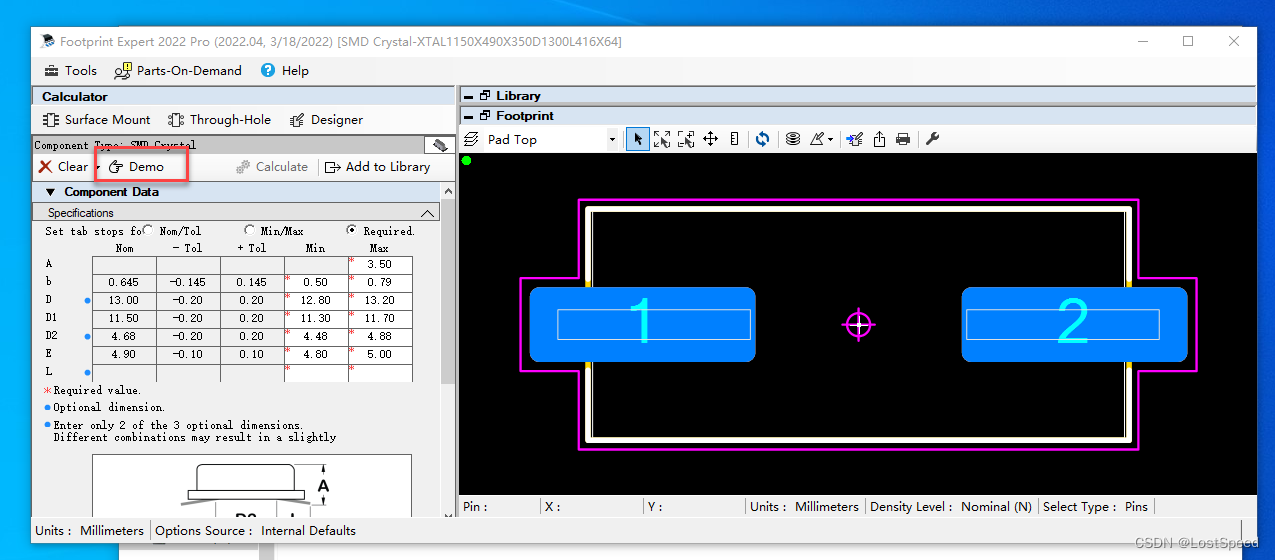Click the export/share upload icon
The image size is (1275, 560).
point(879,140)
